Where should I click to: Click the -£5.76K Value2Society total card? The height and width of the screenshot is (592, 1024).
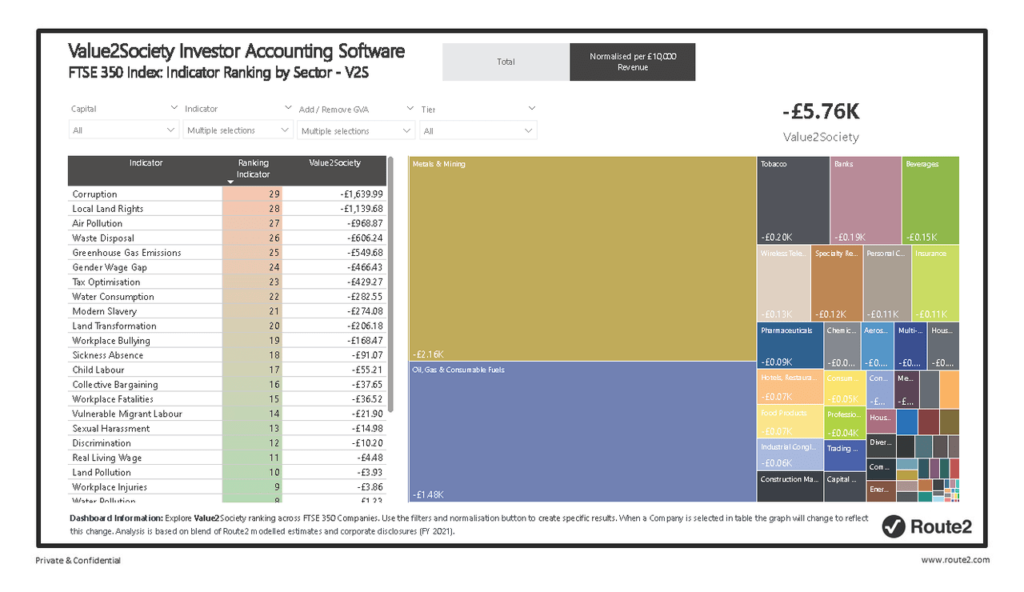coord(821,122)
